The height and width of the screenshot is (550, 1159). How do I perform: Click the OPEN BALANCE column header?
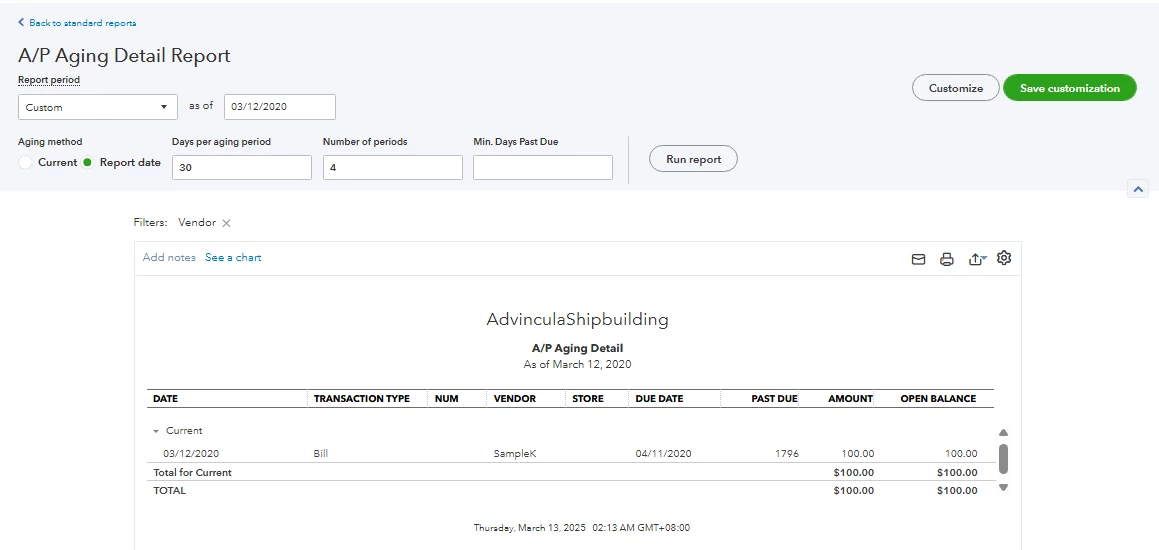pyautogui.click(x=938, y=398)
